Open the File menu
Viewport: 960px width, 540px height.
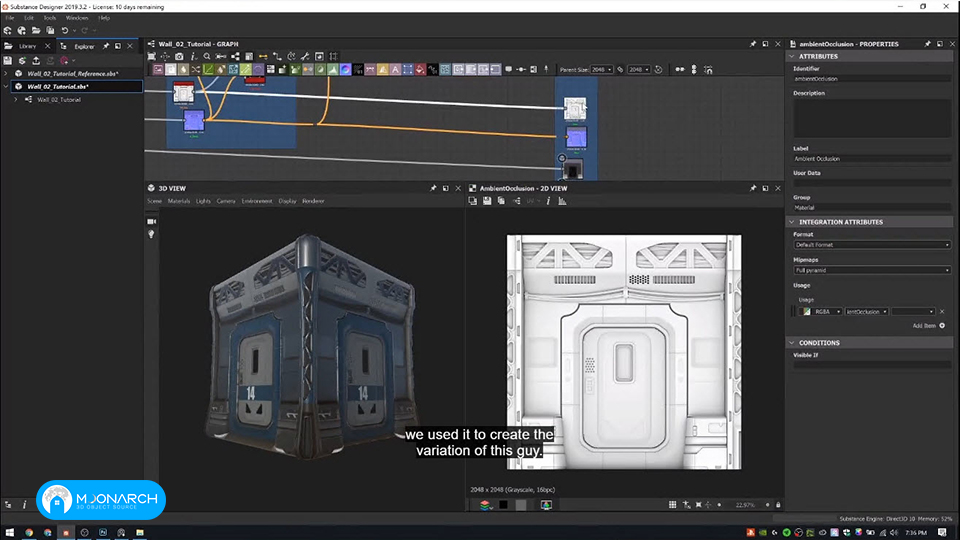pyautogui.click(x=10, y=18)
